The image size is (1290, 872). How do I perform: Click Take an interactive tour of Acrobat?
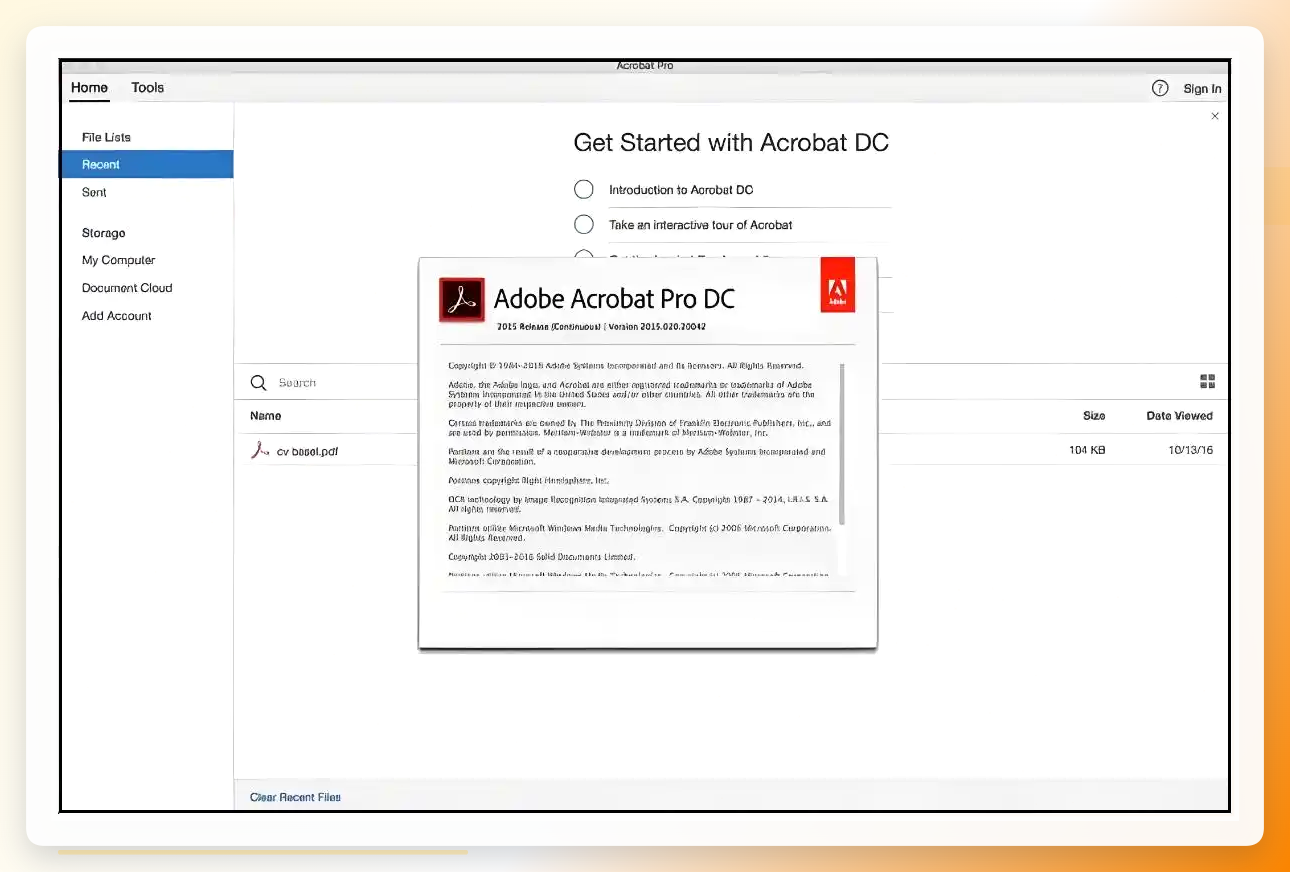point(700,225)
